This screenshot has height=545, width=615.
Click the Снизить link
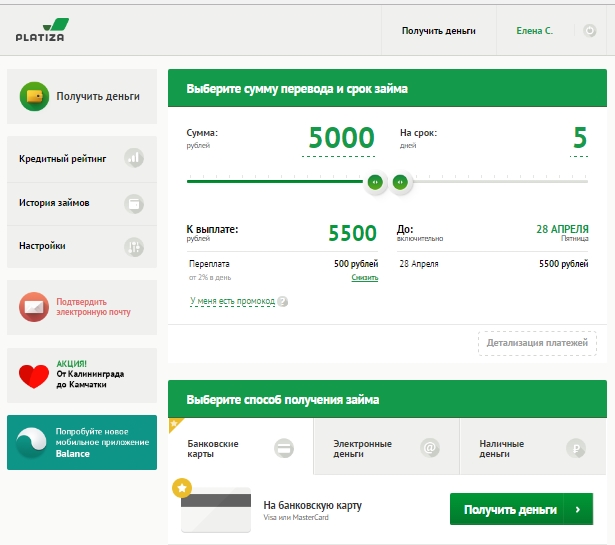[364, 277]
